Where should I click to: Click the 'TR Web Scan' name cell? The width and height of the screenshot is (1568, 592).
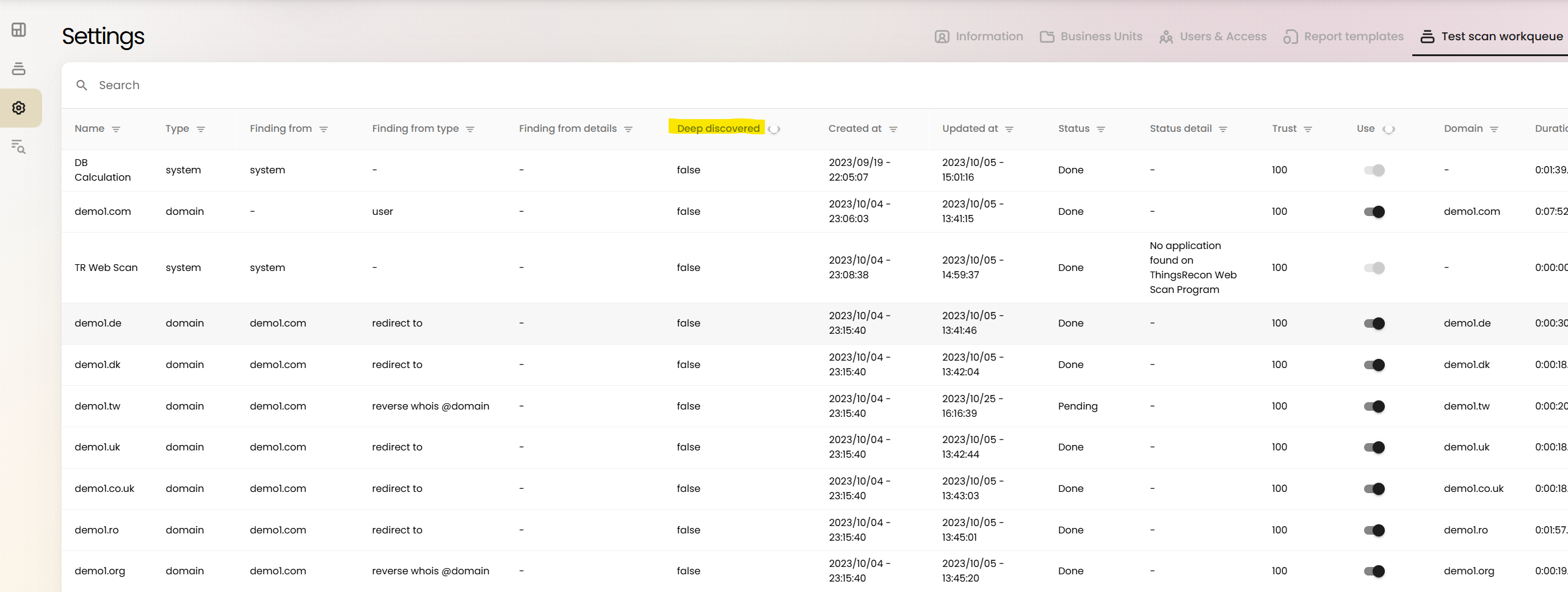[x=106, y=267]
